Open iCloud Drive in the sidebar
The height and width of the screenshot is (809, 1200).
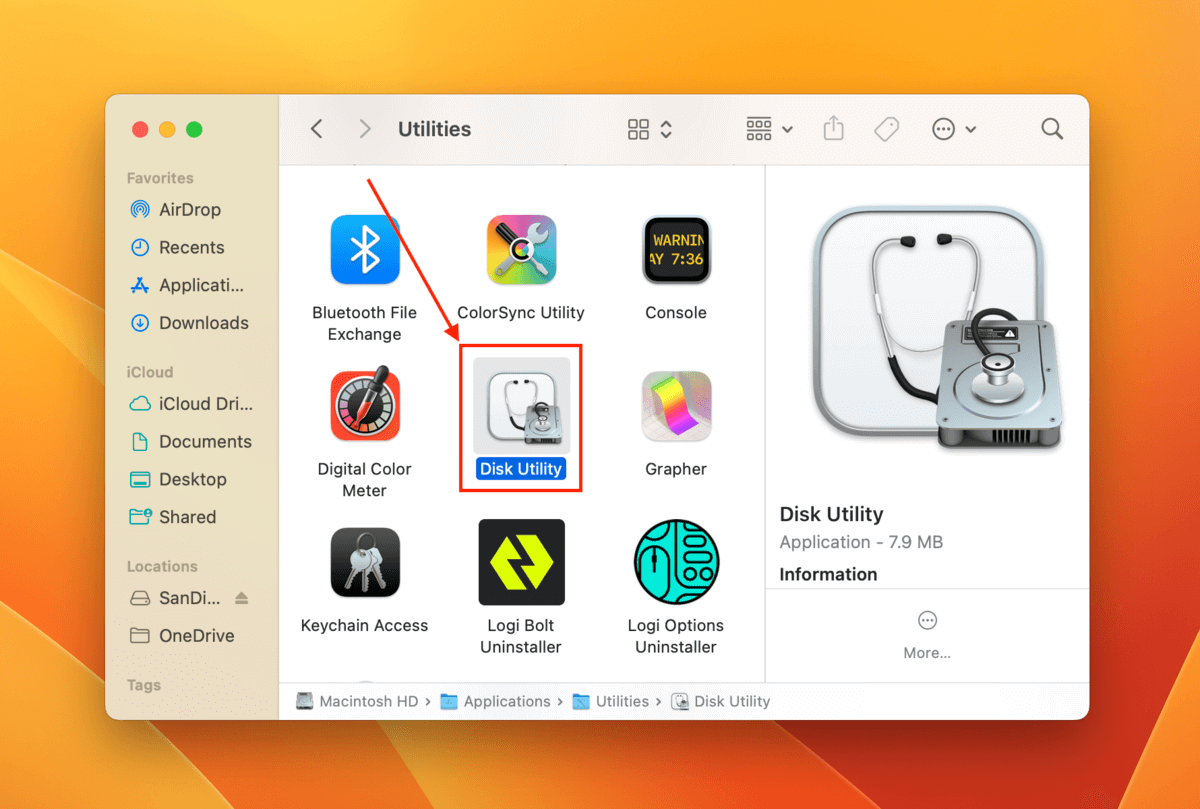point(192,404)
